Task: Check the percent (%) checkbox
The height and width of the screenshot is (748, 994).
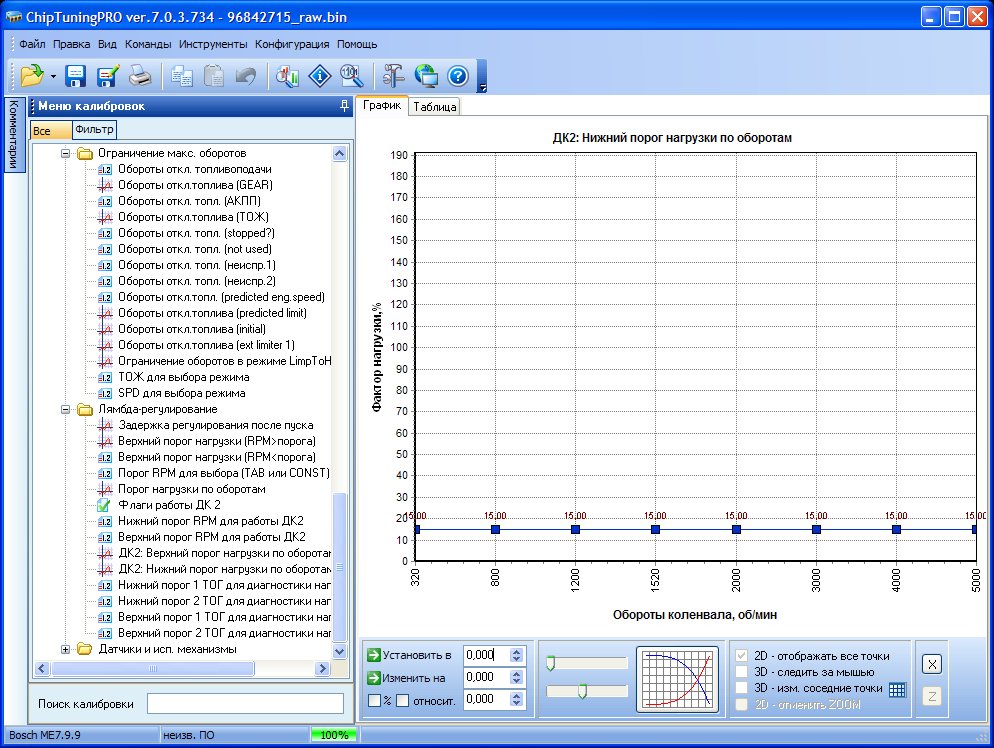Action: point(374,700)
